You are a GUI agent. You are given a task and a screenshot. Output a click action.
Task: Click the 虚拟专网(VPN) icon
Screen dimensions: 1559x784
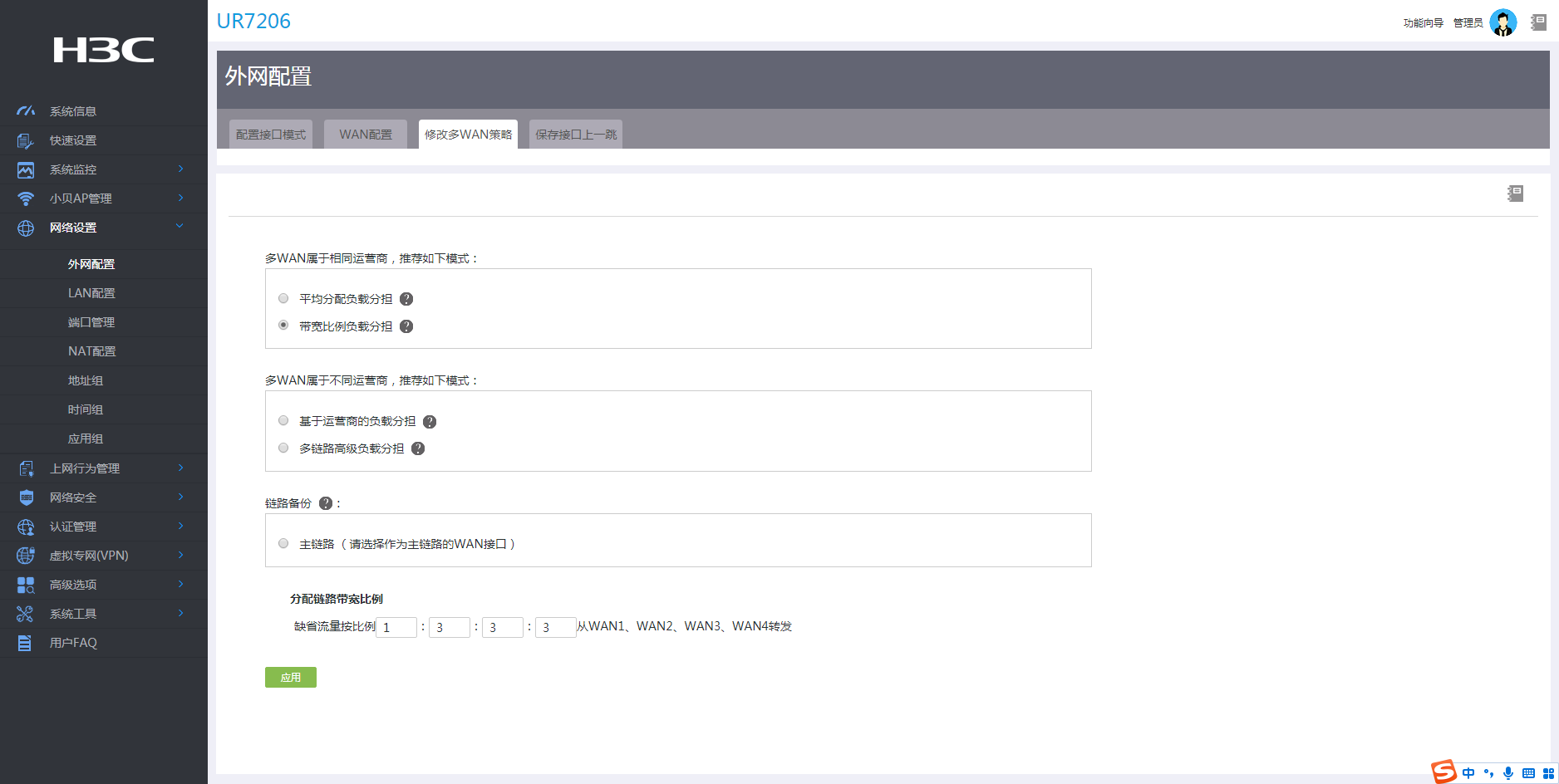pyautogui.click(x=26, y=556)
